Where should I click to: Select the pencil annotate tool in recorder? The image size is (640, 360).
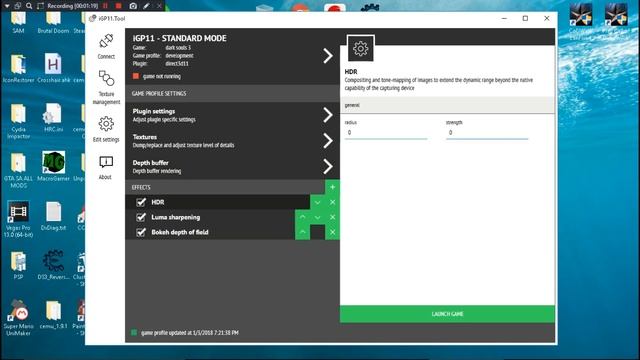click(x=147, y=6)
